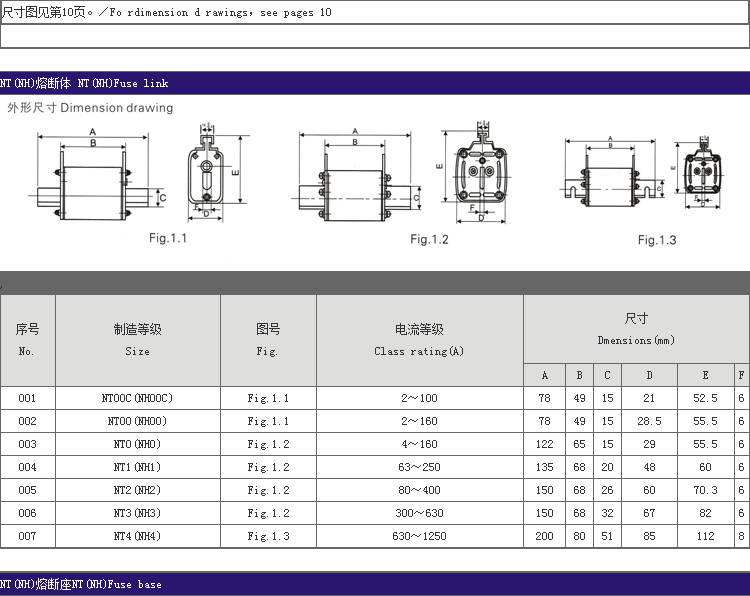Click the '80~400' class rating cell
The width and height of the screenshot is (750, 596).
(x=419, y=490)
